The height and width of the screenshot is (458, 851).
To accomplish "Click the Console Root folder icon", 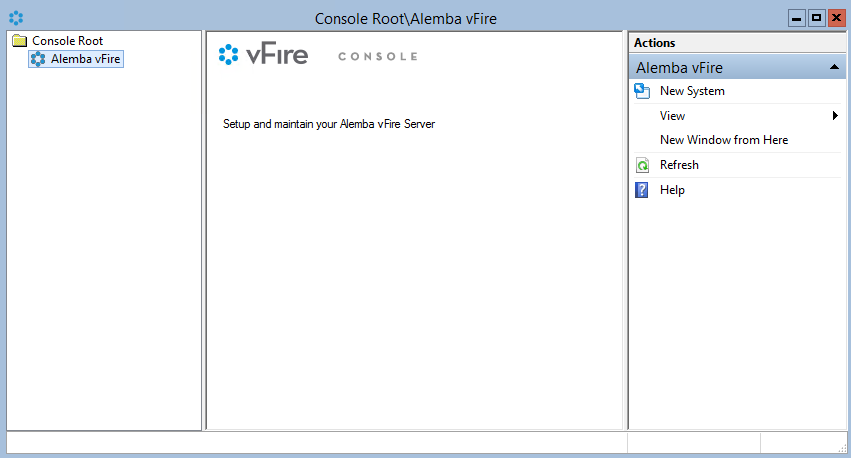I will pyautogui.click(x=19, y=41).
